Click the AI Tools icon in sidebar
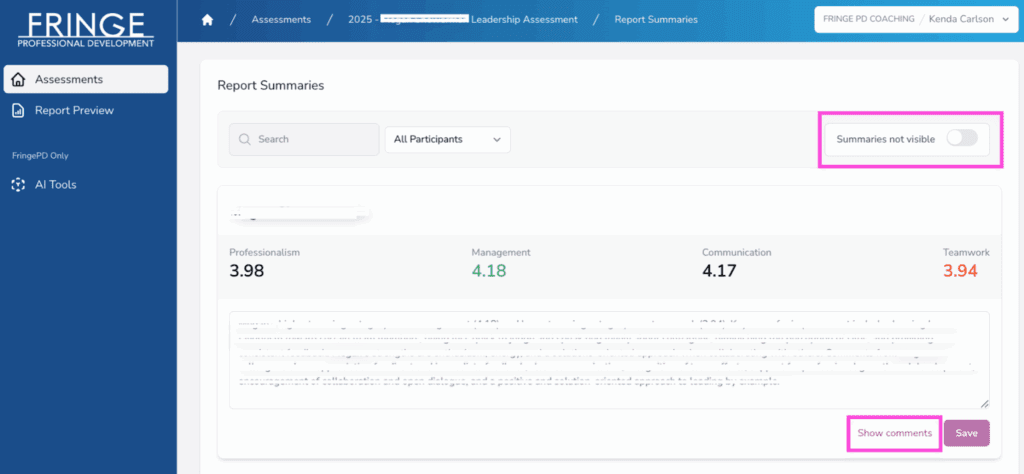The image size is (1024, 474). coord(18,184)
